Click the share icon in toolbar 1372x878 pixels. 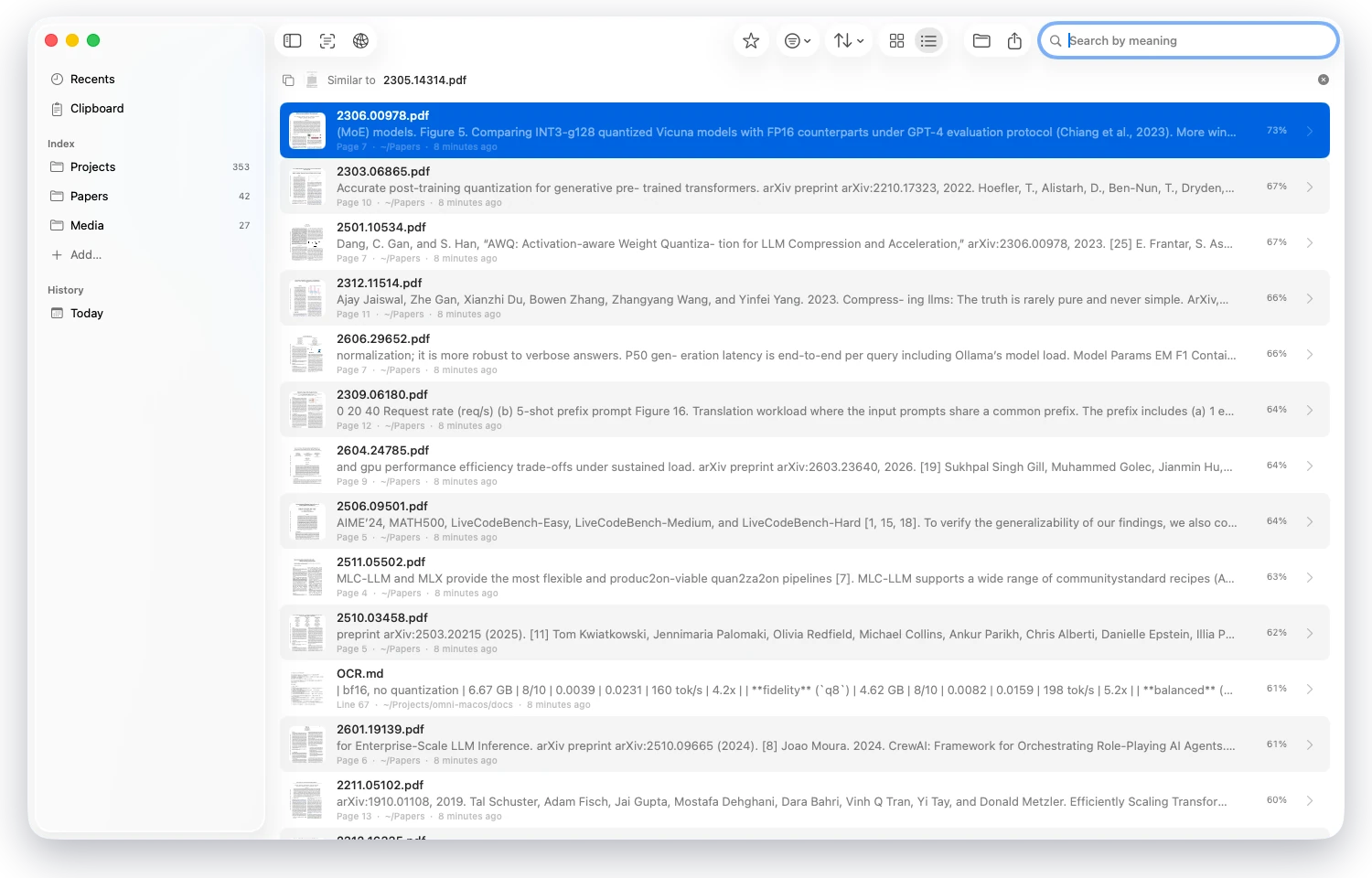1014,40
